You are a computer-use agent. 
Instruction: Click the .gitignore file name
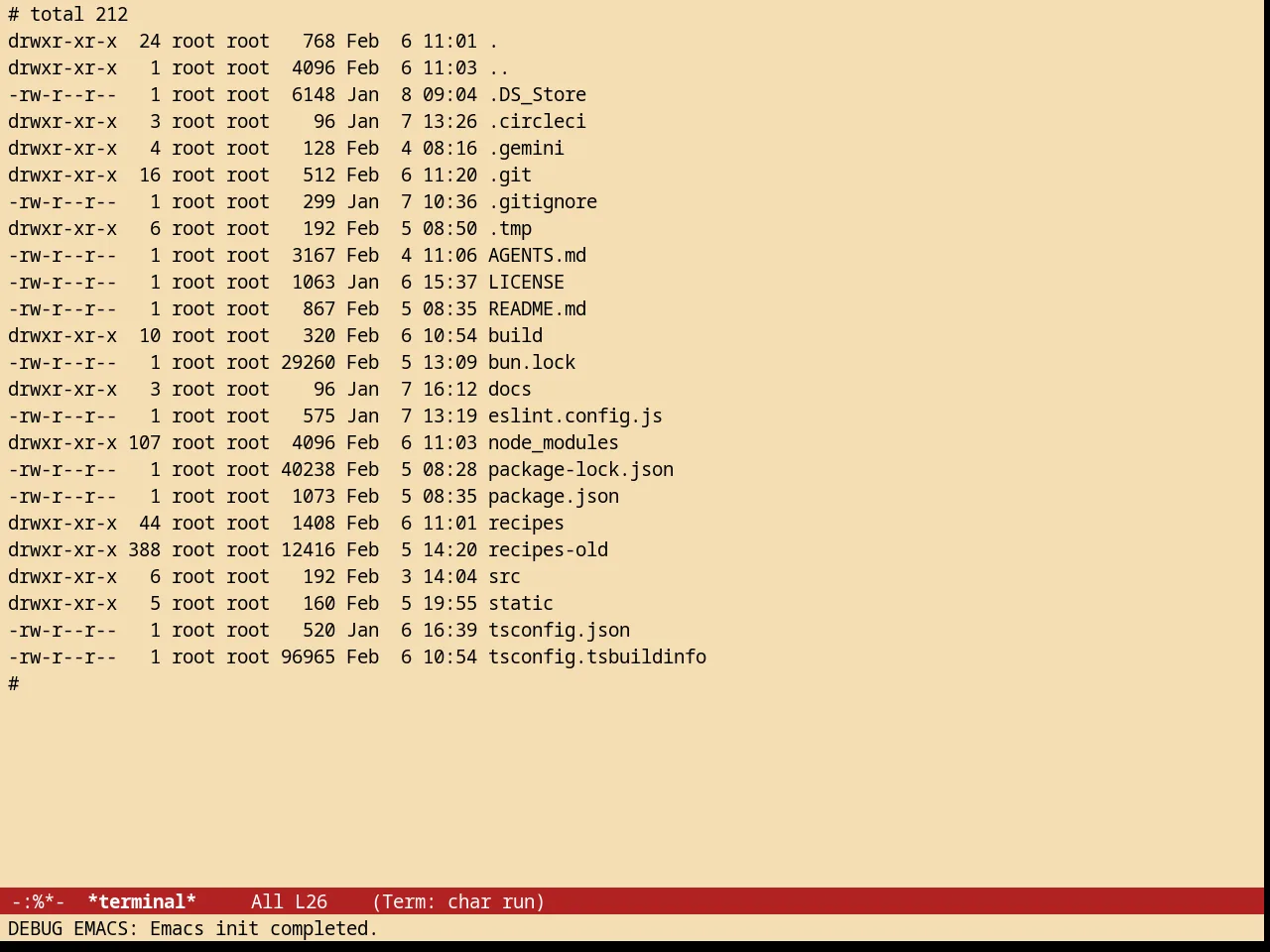tap(543, 201)
